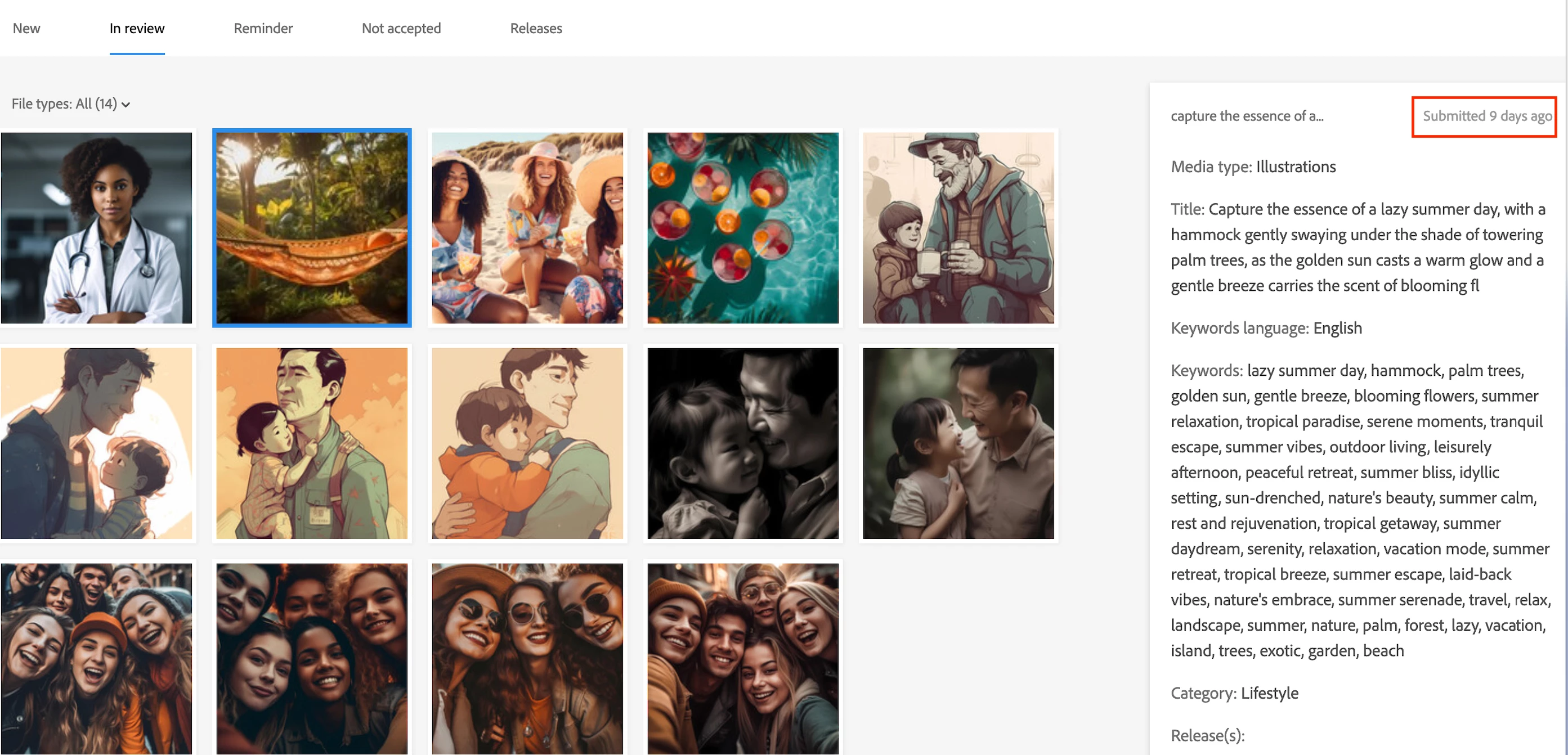The image size is (1568, 755).
Task: Select the doctor with stethoscope thumbnail
Action: [96, 227]
